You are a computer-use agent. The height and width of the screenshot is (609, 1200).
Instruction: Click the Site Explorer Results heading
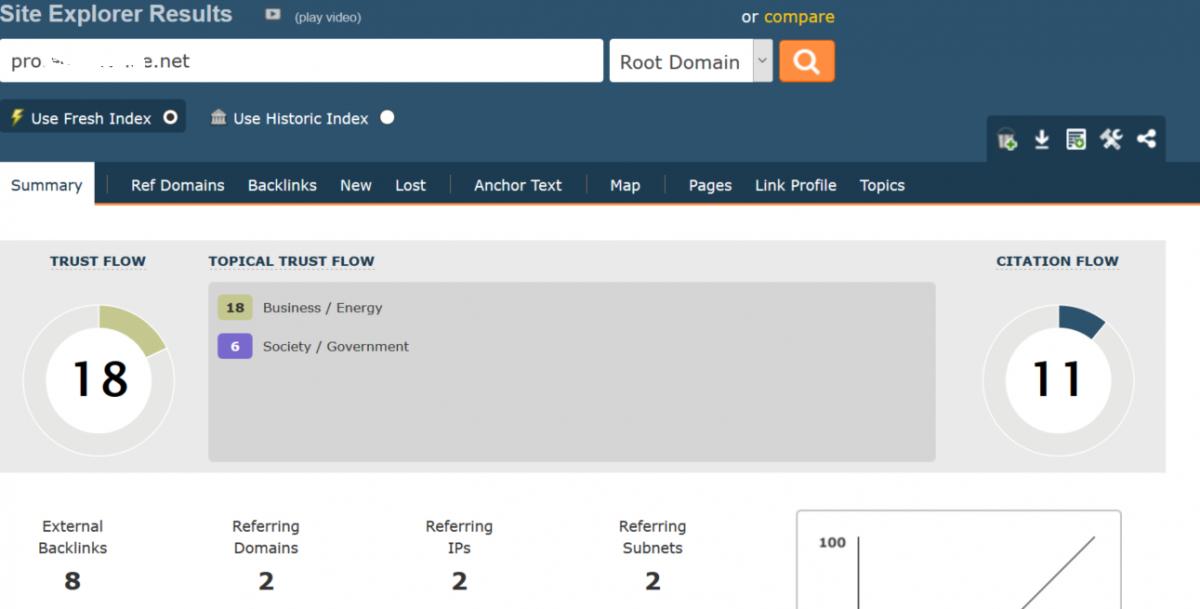click(116, 14)
